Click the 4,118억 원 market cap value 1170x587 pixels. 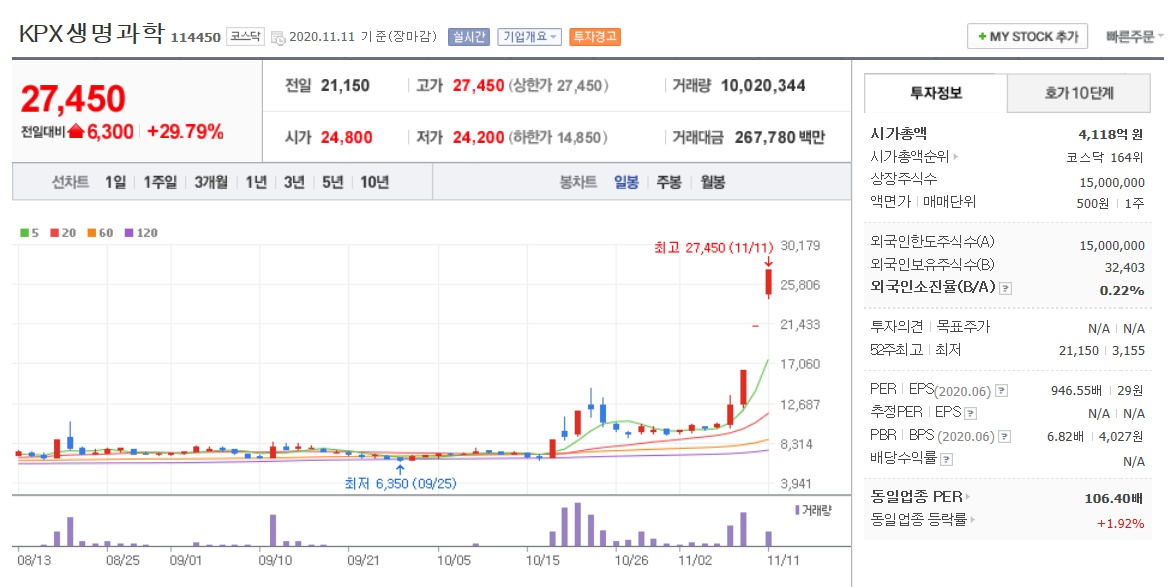pos(1111,134)
